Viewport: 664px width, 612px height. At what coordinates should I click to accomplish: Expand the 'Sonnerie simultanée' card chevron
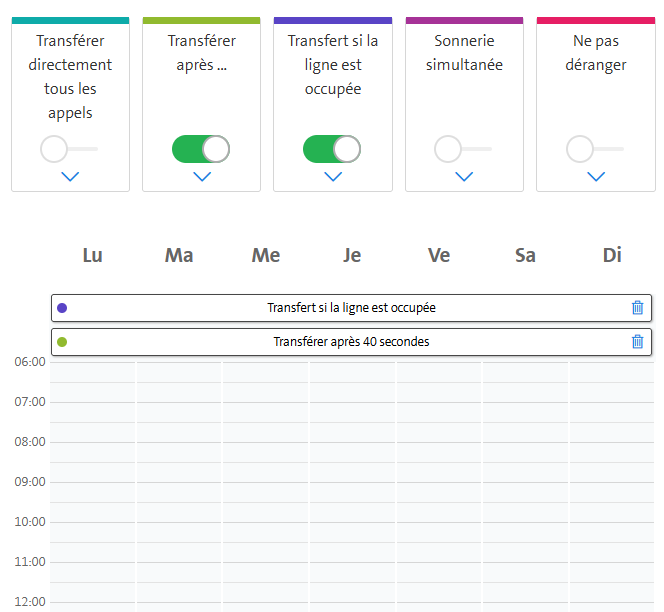[464, 177]
